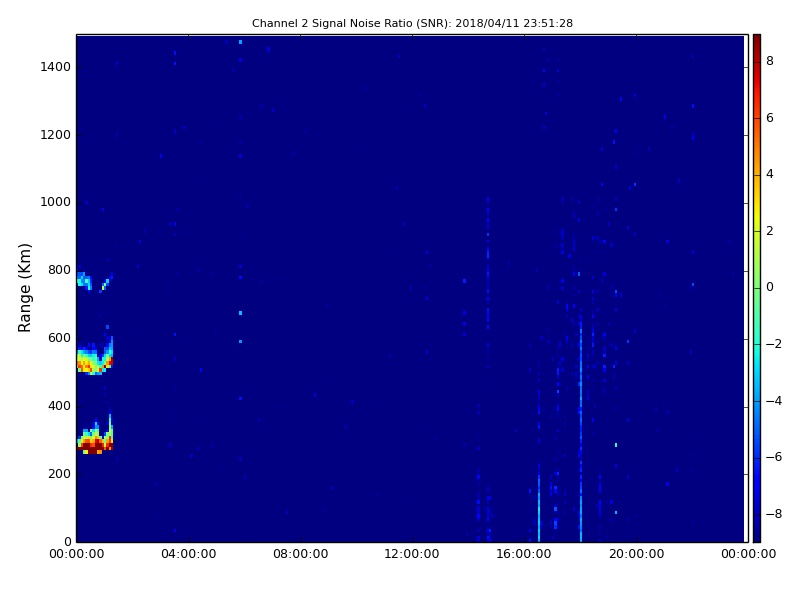Click colorbar value −8 label
The width and height of the screenshot is (800, 600).
point(774,514)
